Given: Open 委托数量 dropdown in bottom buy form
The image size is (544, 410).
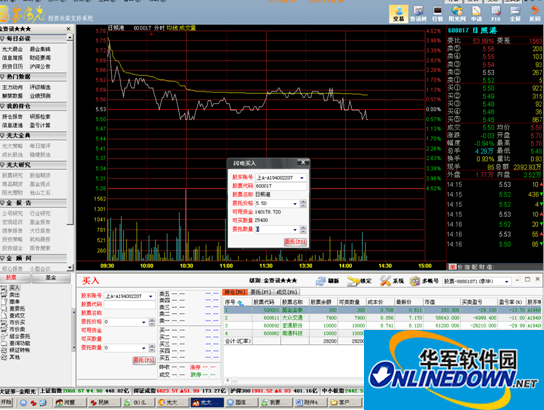Looking at the screenshot, I should [144, 348].
